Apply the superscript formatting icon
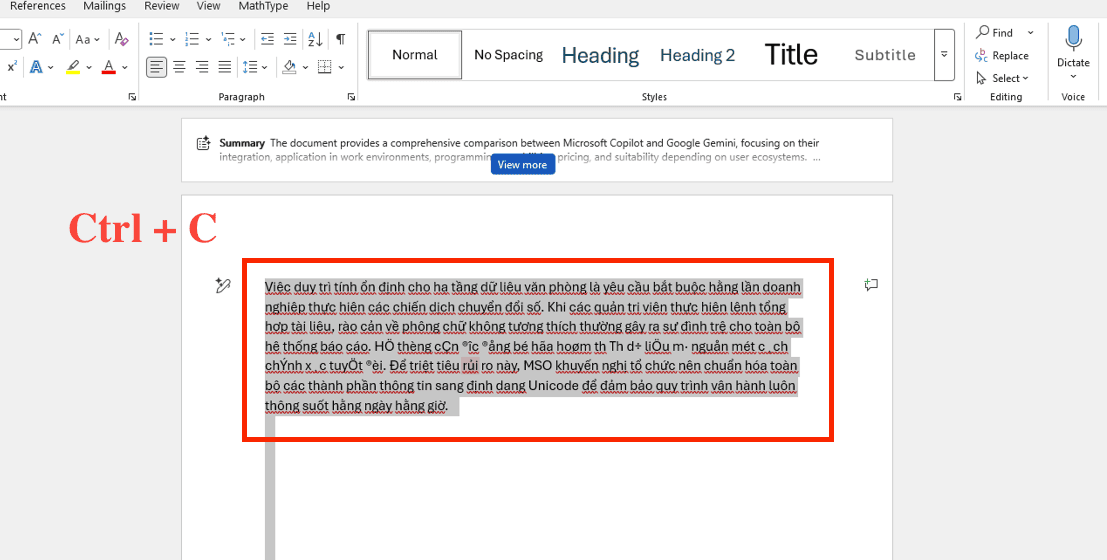This screenshot has width=1107, height=560. point(12,67)
